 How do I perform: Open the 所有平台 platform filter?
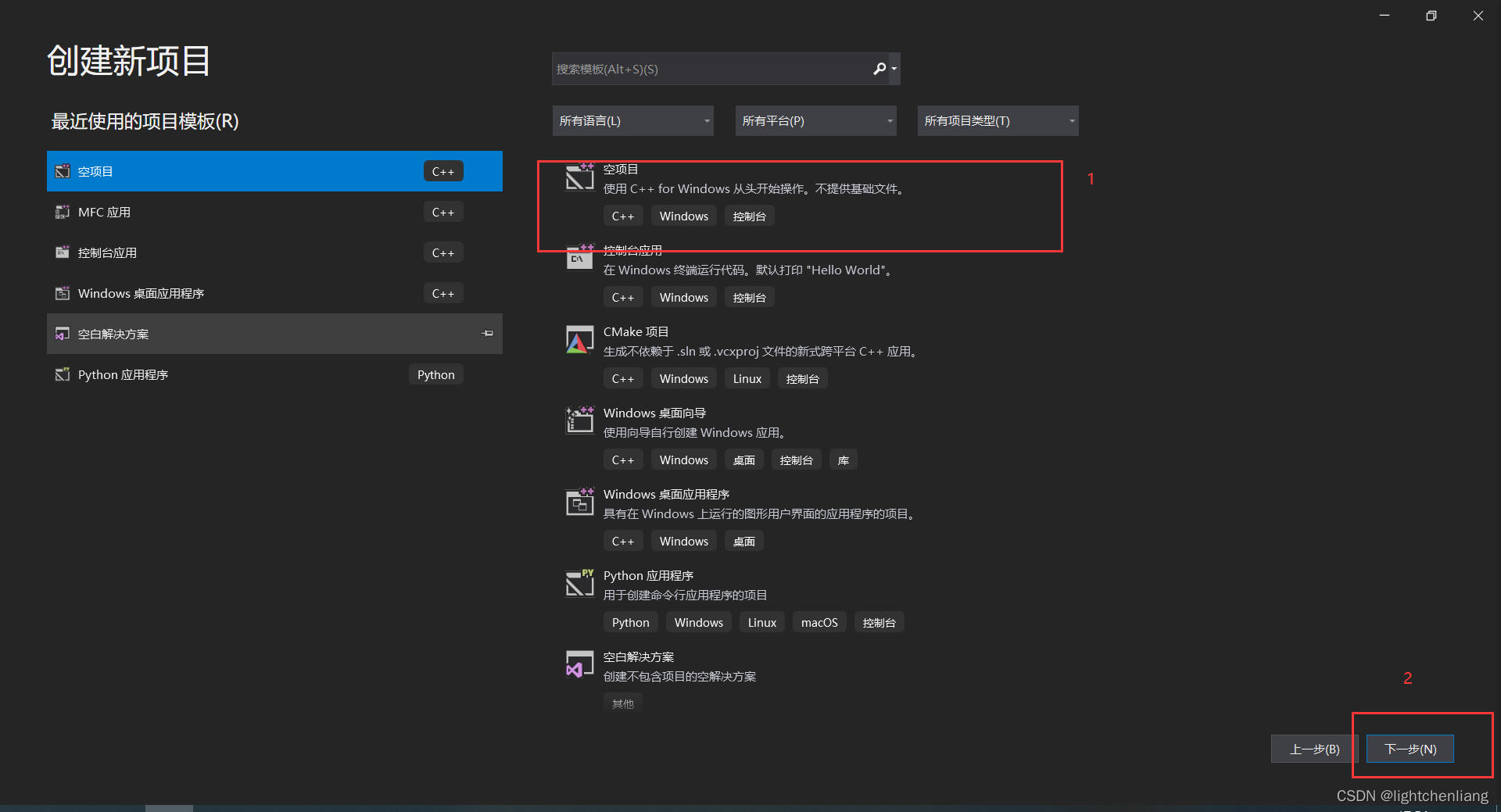815,121
